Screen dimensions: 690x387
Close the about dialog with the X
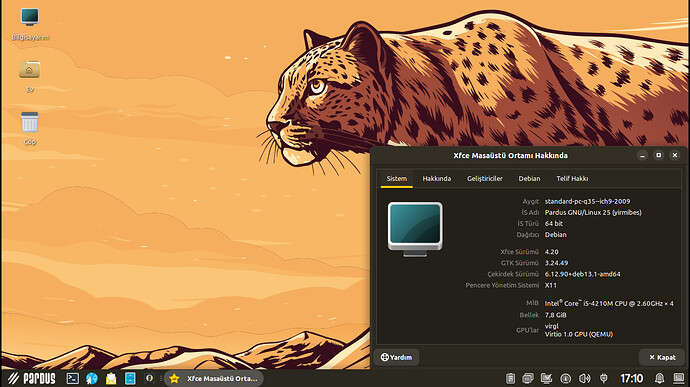click(x=675, y=155)
